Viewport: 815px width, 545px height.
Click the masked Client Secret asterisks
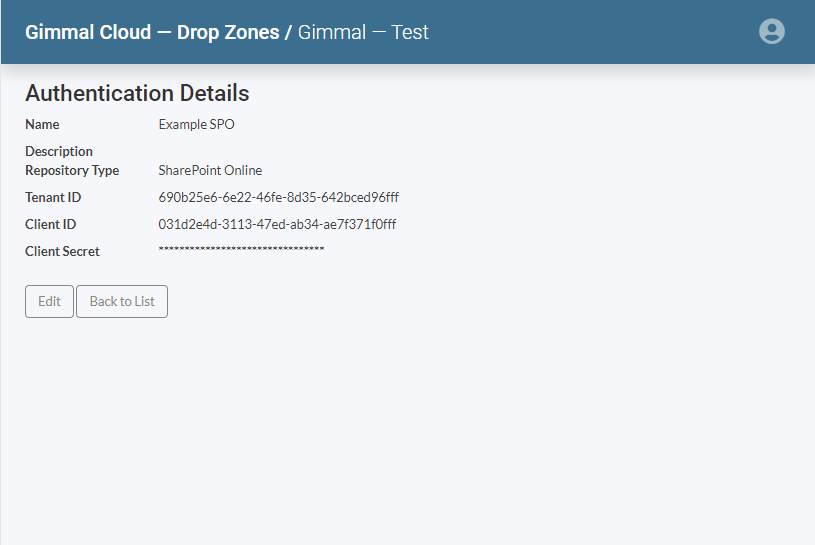tap(241, 249)
